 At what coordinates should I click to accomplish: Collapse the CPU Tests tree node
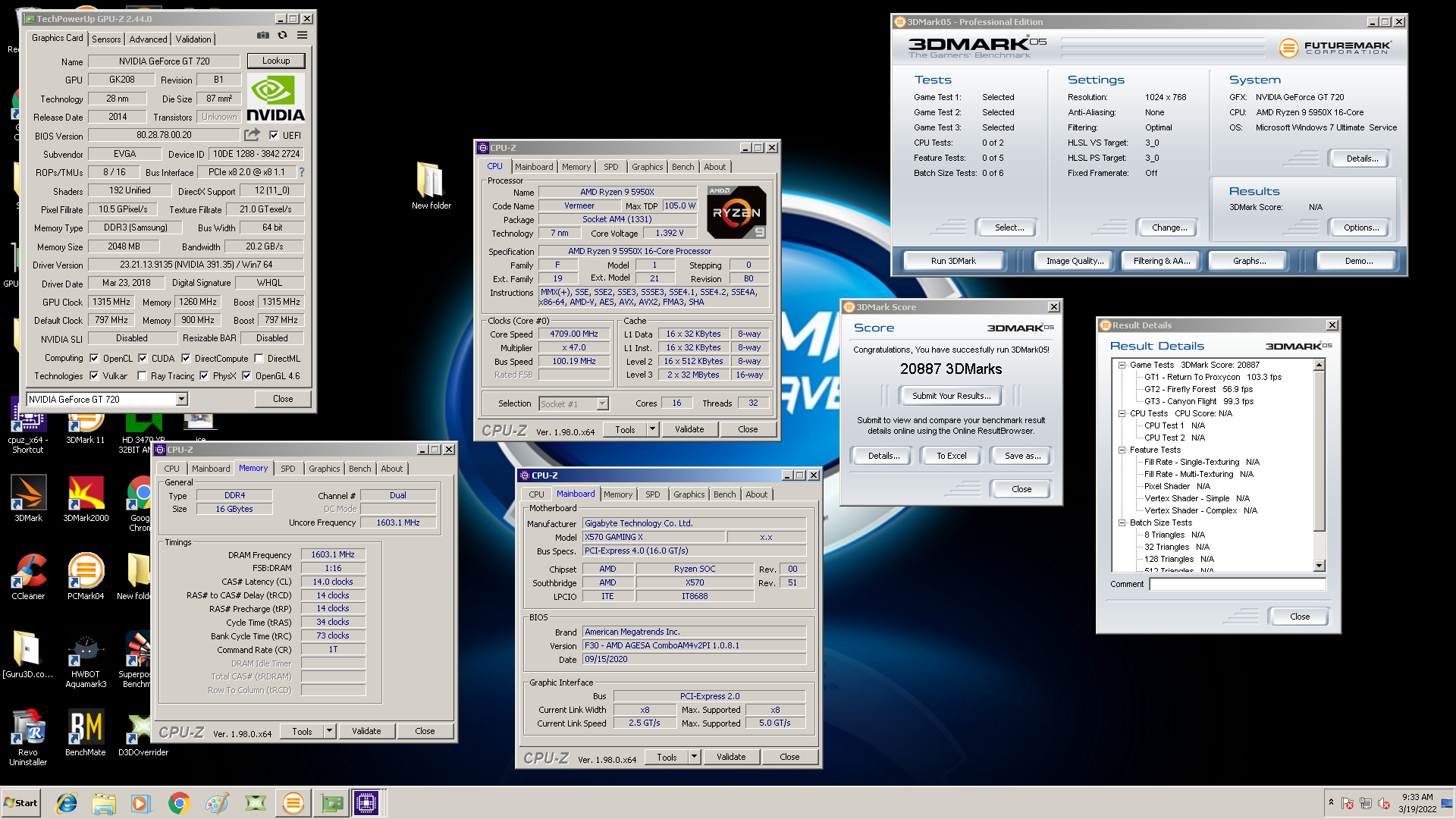1122,413
